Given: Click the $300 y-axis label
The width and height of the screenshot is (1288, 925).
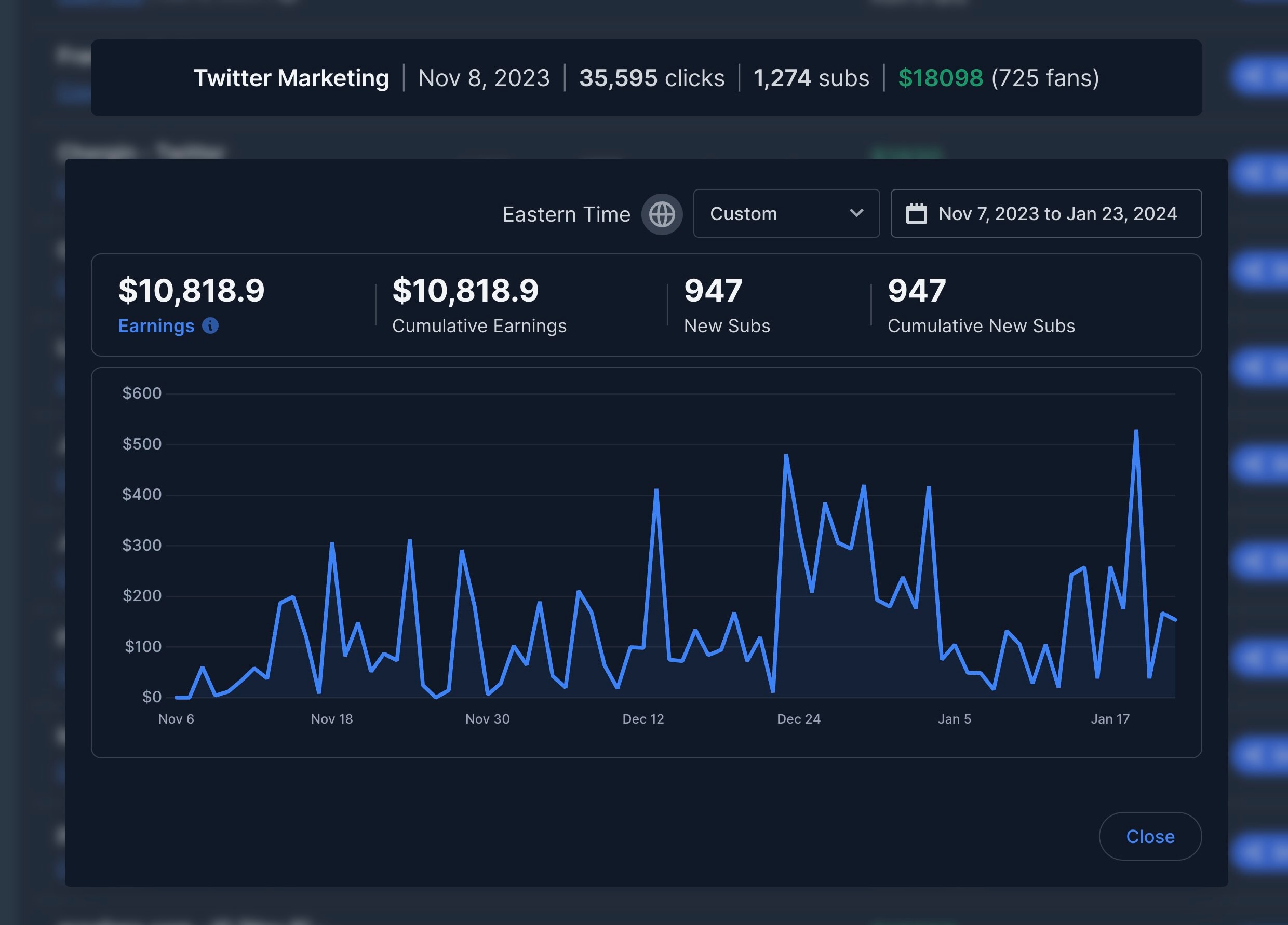Looking at the screenshot, I should point(142,546).
